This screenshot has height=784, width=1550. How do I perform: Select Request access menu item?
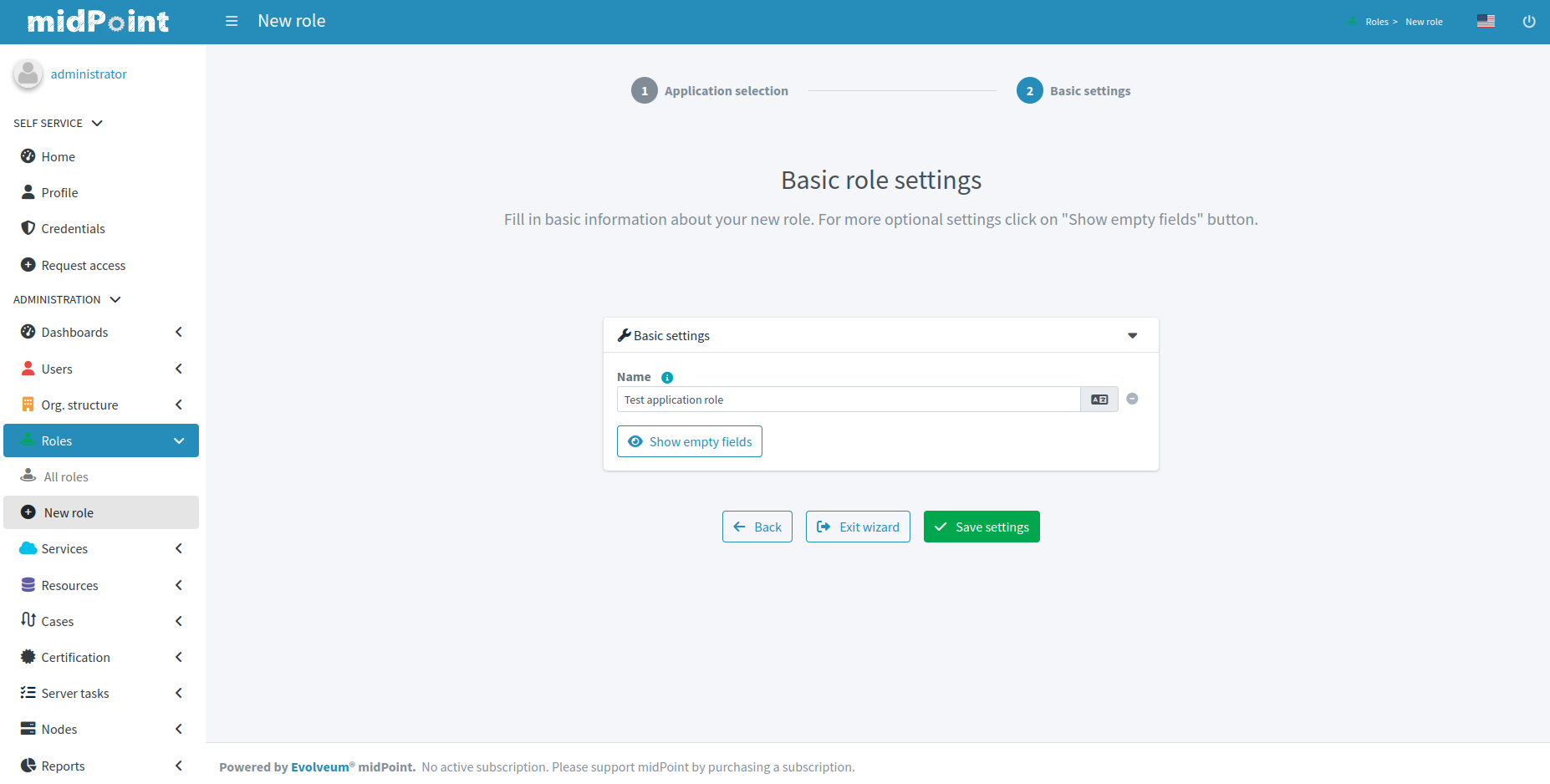83,265
